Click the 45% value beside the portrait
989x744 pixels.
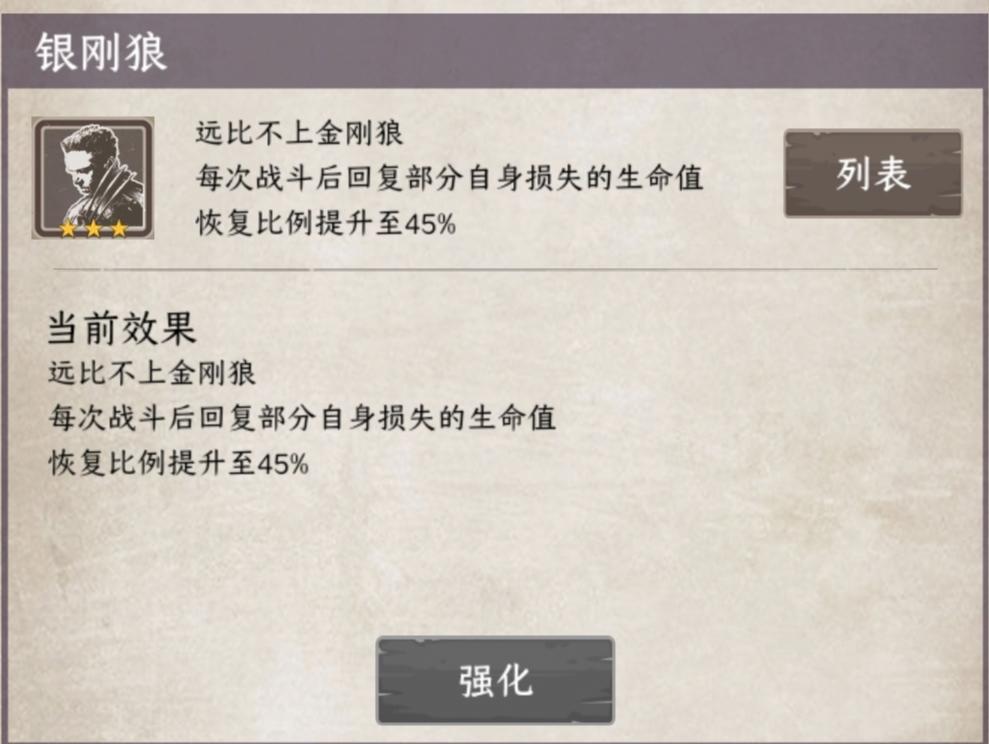click(x=430, y=224)
